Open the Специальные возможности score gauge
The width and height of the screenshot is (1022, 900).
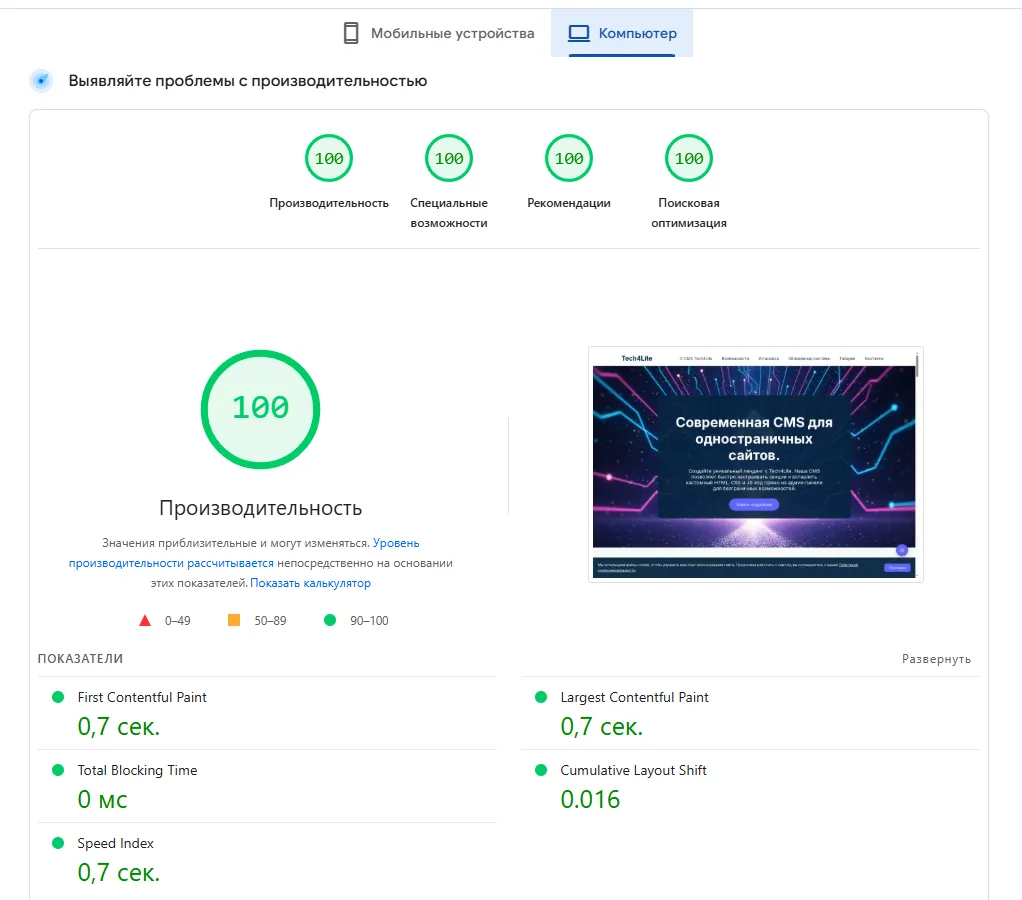449,159
